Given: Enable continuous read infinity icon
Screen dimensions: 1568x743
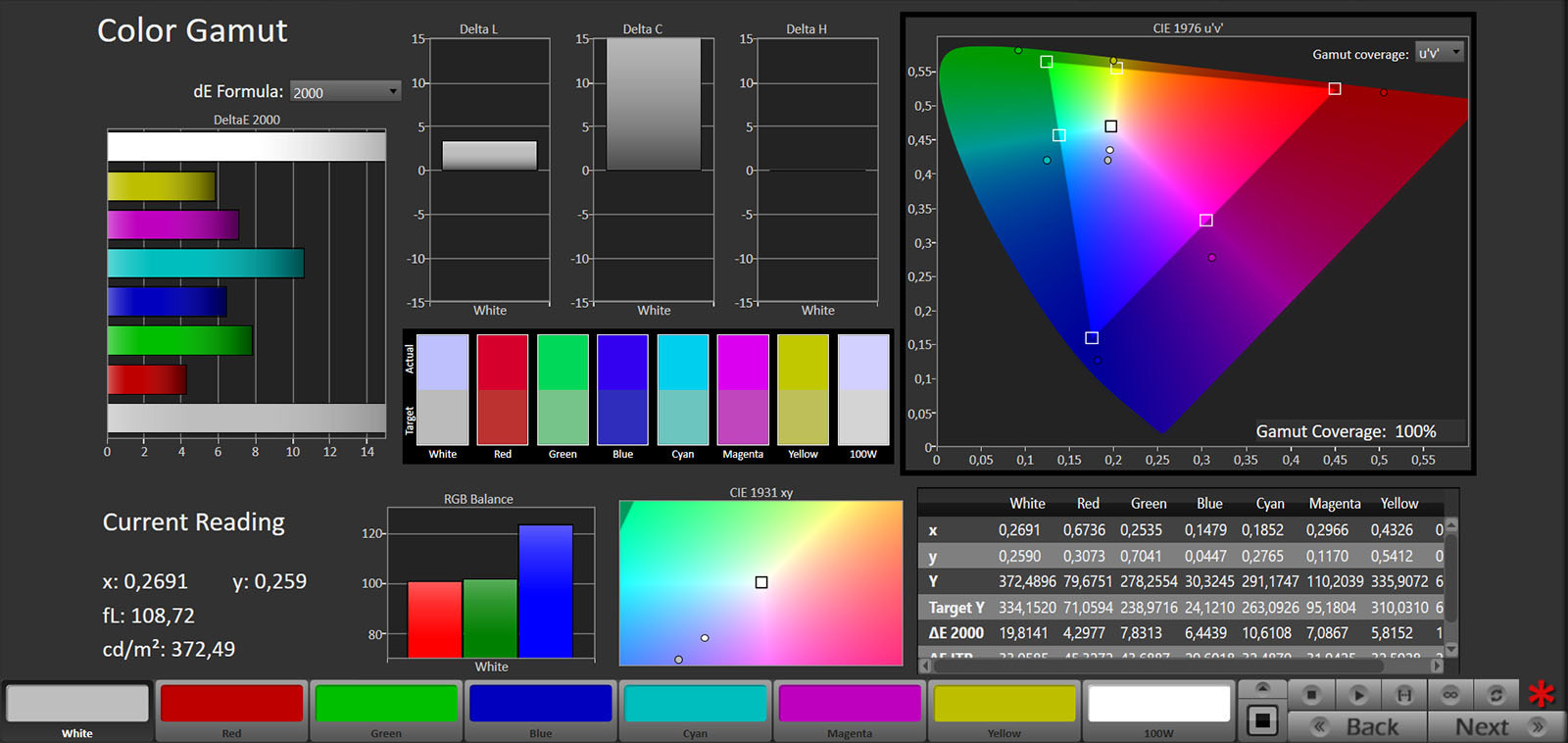Looking at the screenshot, I should point(1450,694).
